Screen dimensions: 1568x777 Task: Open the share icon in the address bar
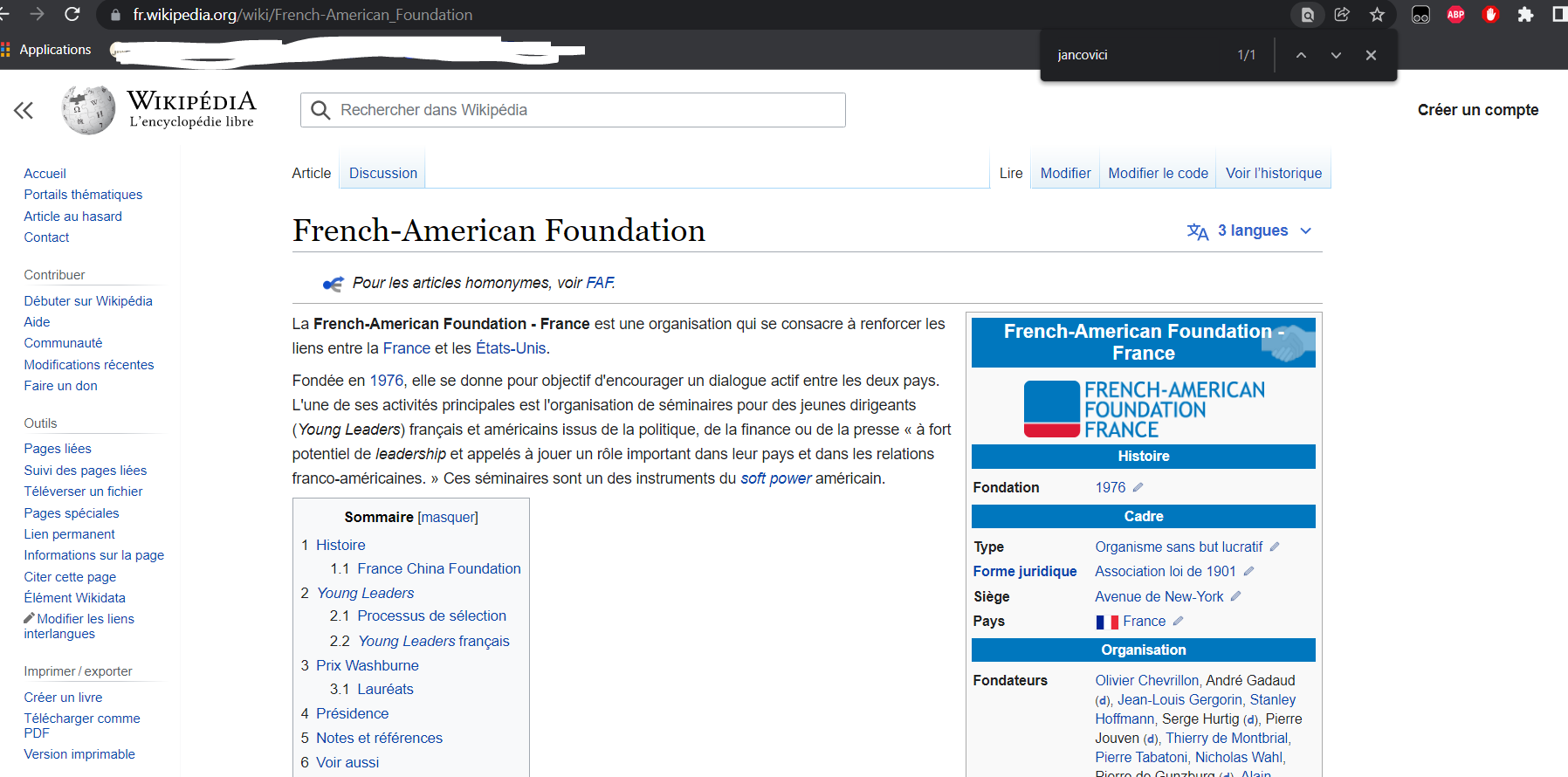pos(1342,14)
